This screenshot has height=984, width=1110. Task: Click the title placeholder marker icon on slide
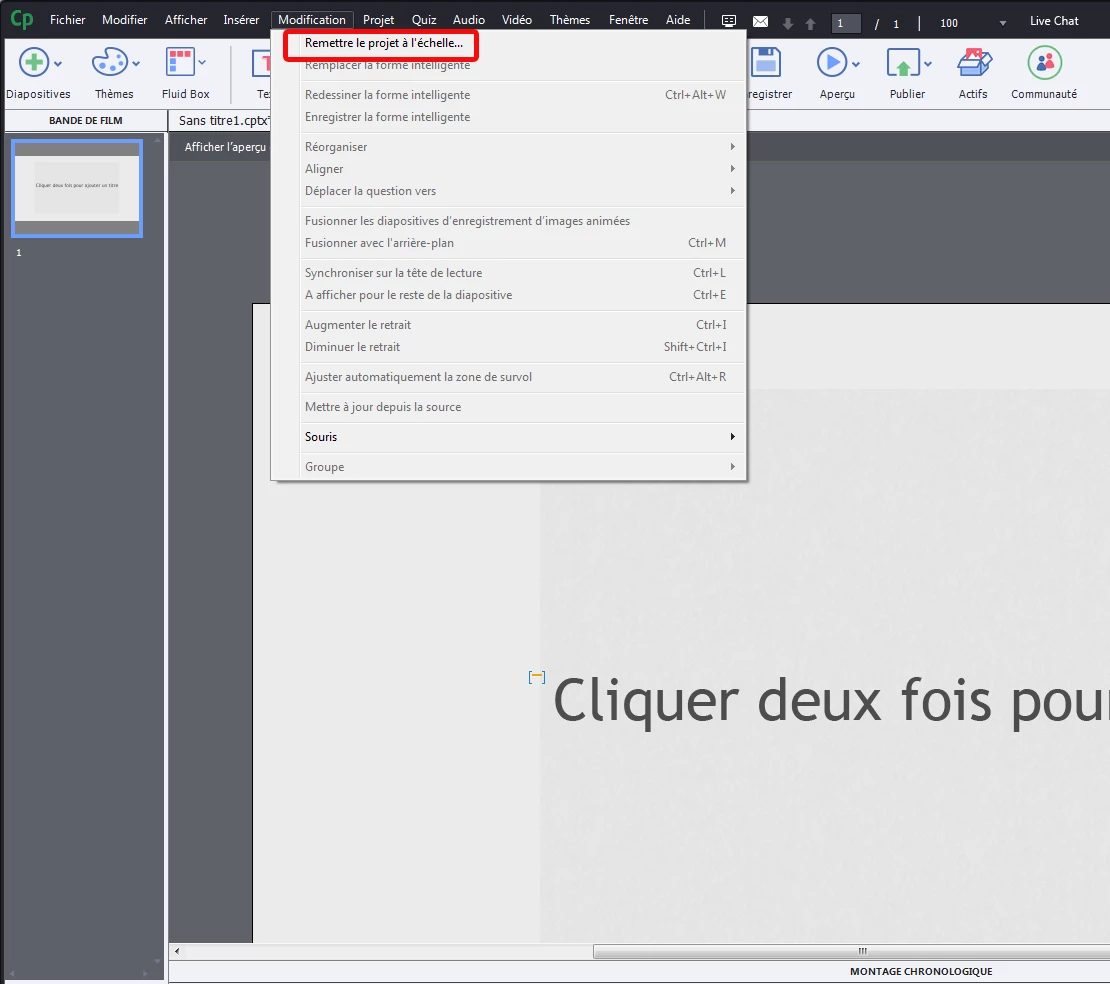pos(537,677)
